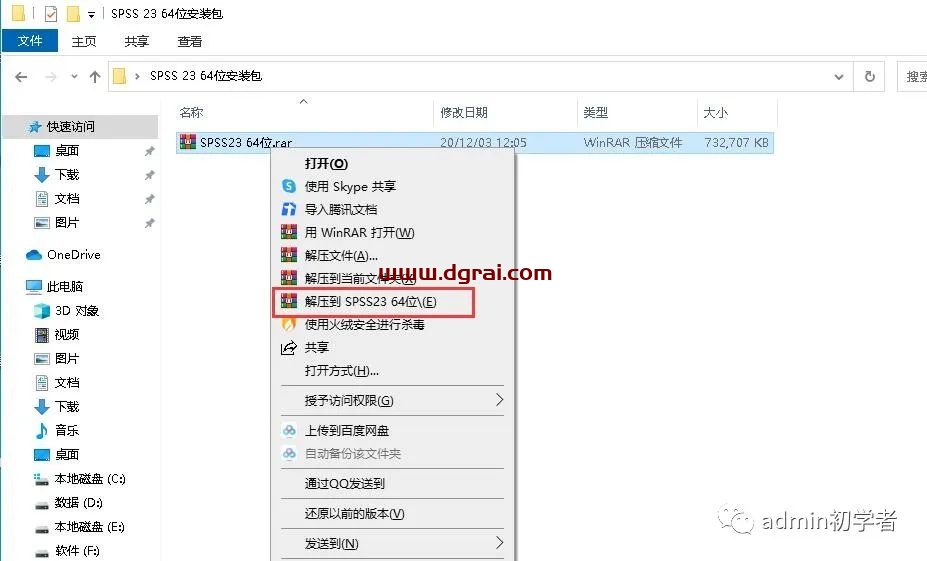Viewport: 927px width, 561px height.
Task: Click the refresh button beside address bar
Action: 870,76
